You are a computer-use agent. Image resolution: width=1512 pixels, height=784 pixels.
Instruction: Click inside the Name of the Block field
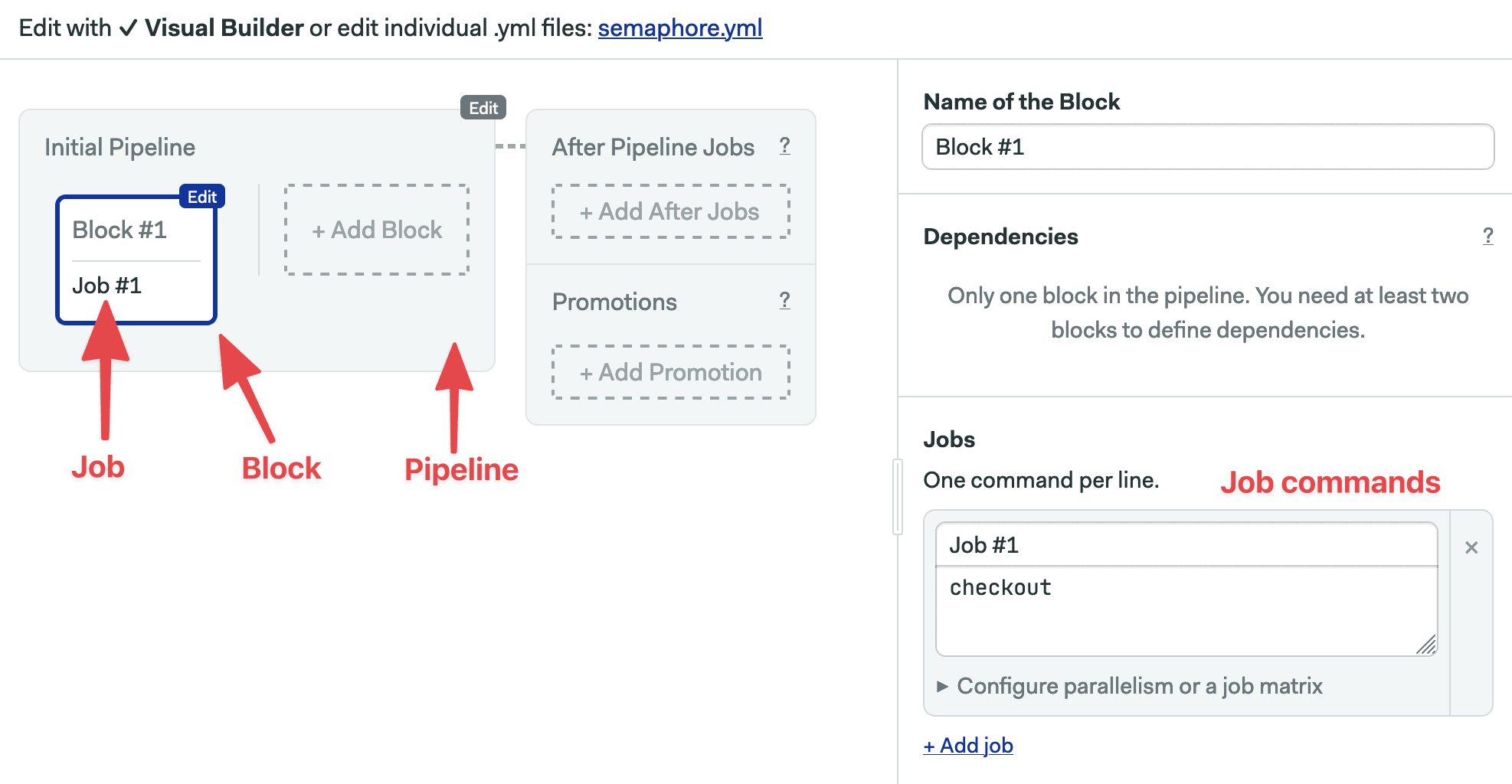[x=1206, y=146]
